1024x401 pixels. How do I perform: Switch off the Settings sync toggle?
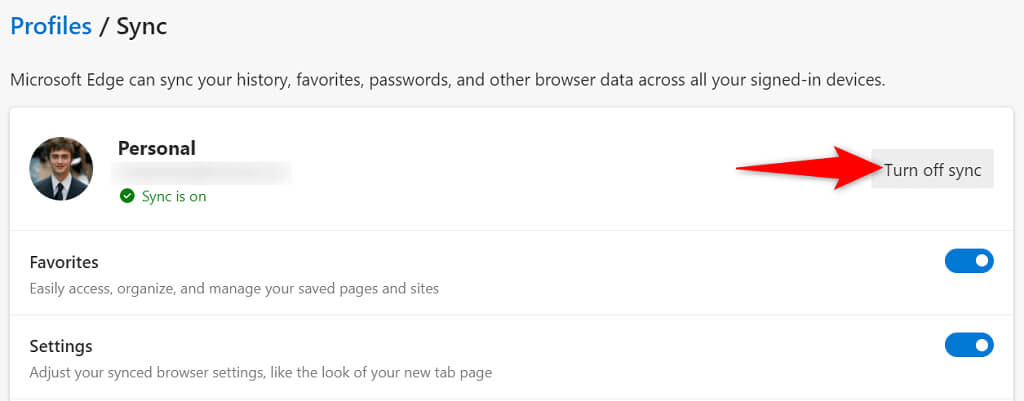[x=968, y=345]
